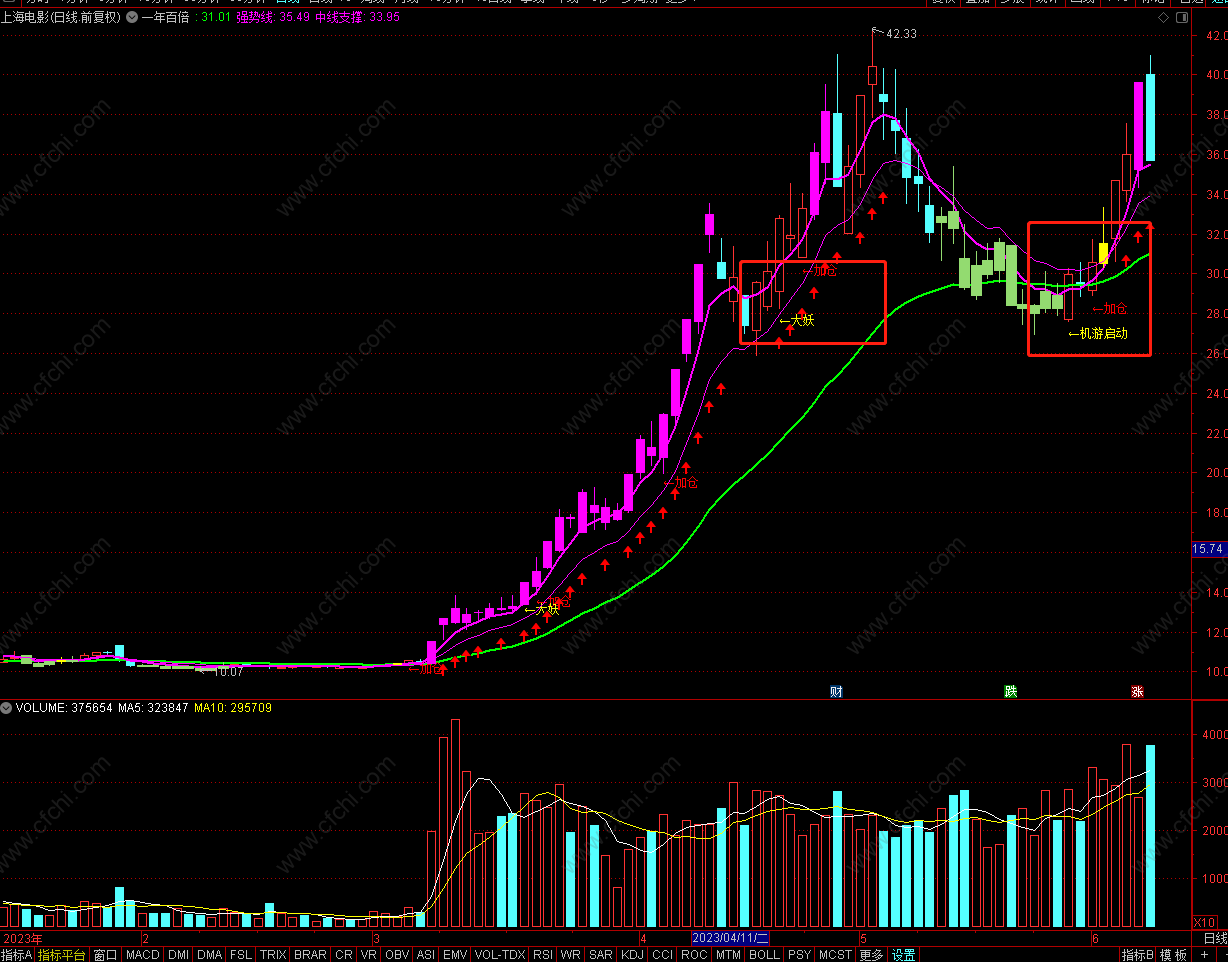1228x962 pixels.
Task: Click the 中线支撑: 33.95 legend value
Action: (357, 17)
